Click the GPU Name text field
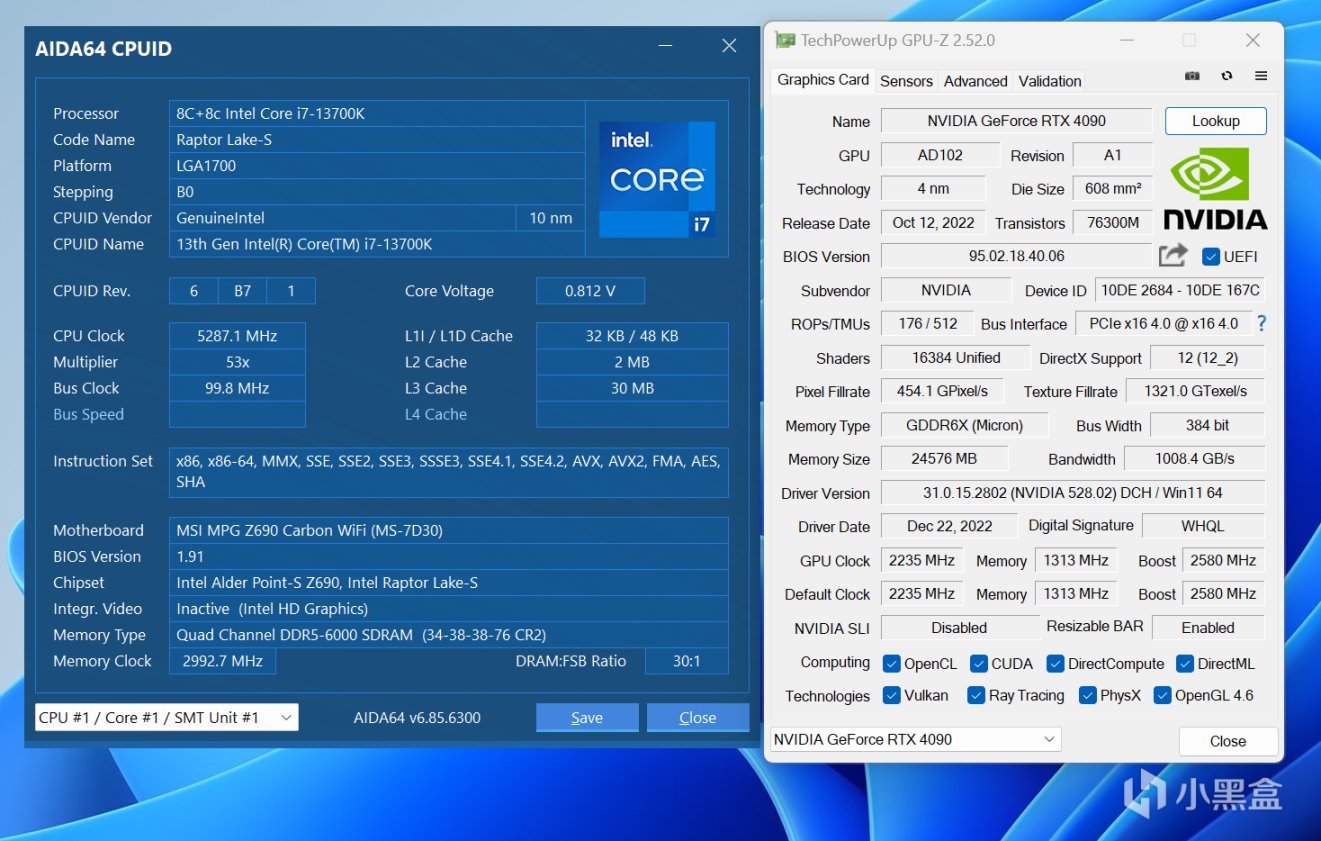 pos(1016,121)
